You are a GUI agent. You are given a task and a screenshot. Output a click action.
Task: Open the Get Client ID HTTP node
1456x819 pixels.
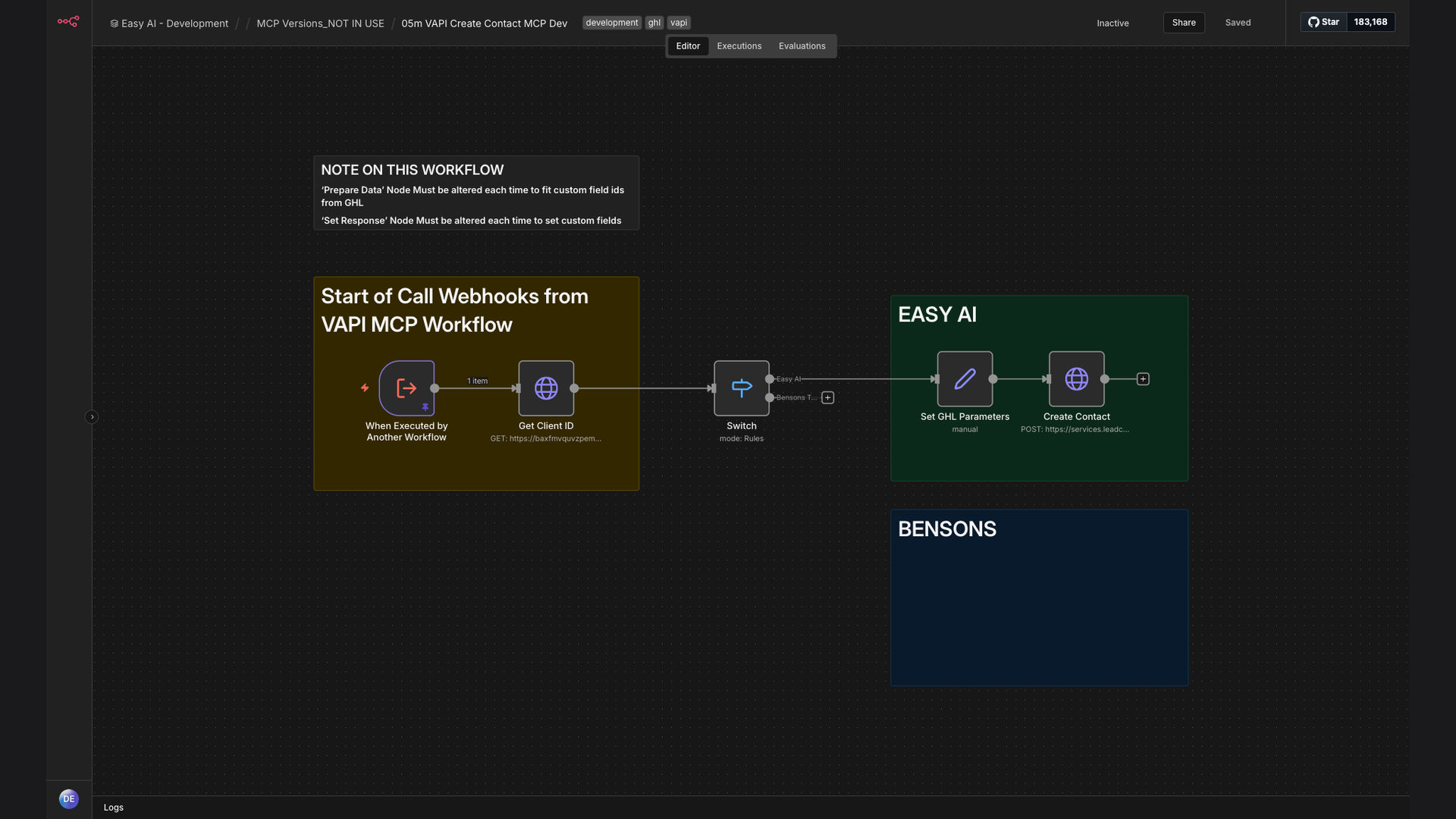click(546, 388)
